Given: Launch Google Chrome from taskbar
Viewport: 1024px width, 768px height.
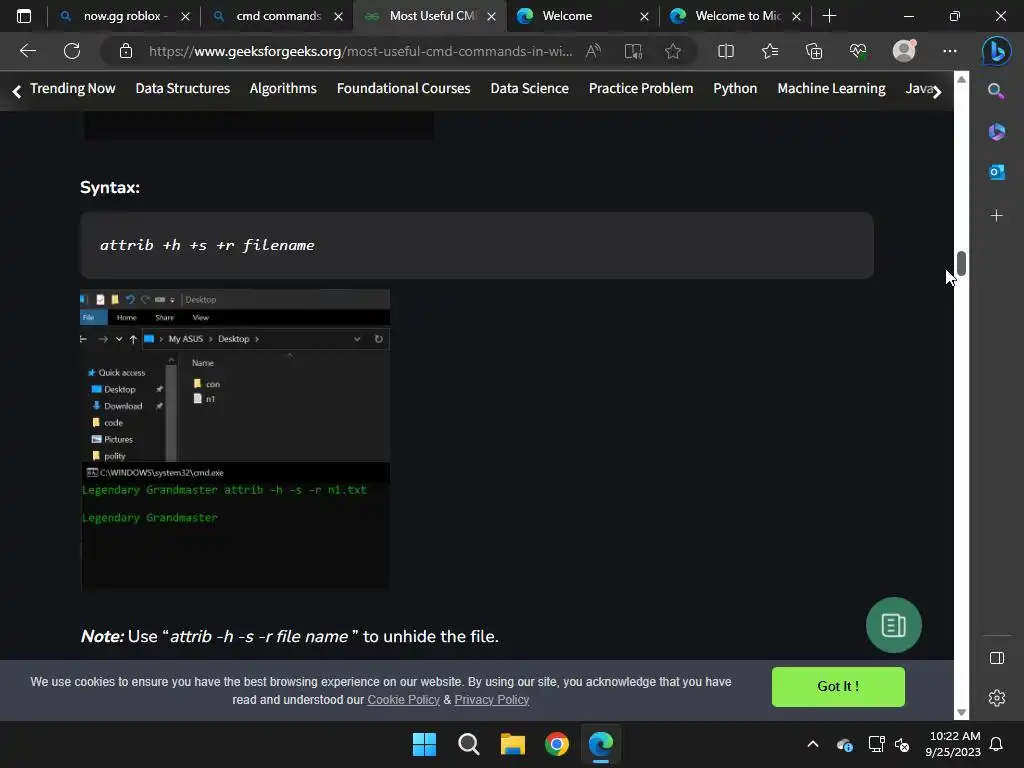Looking at the screenshot, I should (556, 744).
